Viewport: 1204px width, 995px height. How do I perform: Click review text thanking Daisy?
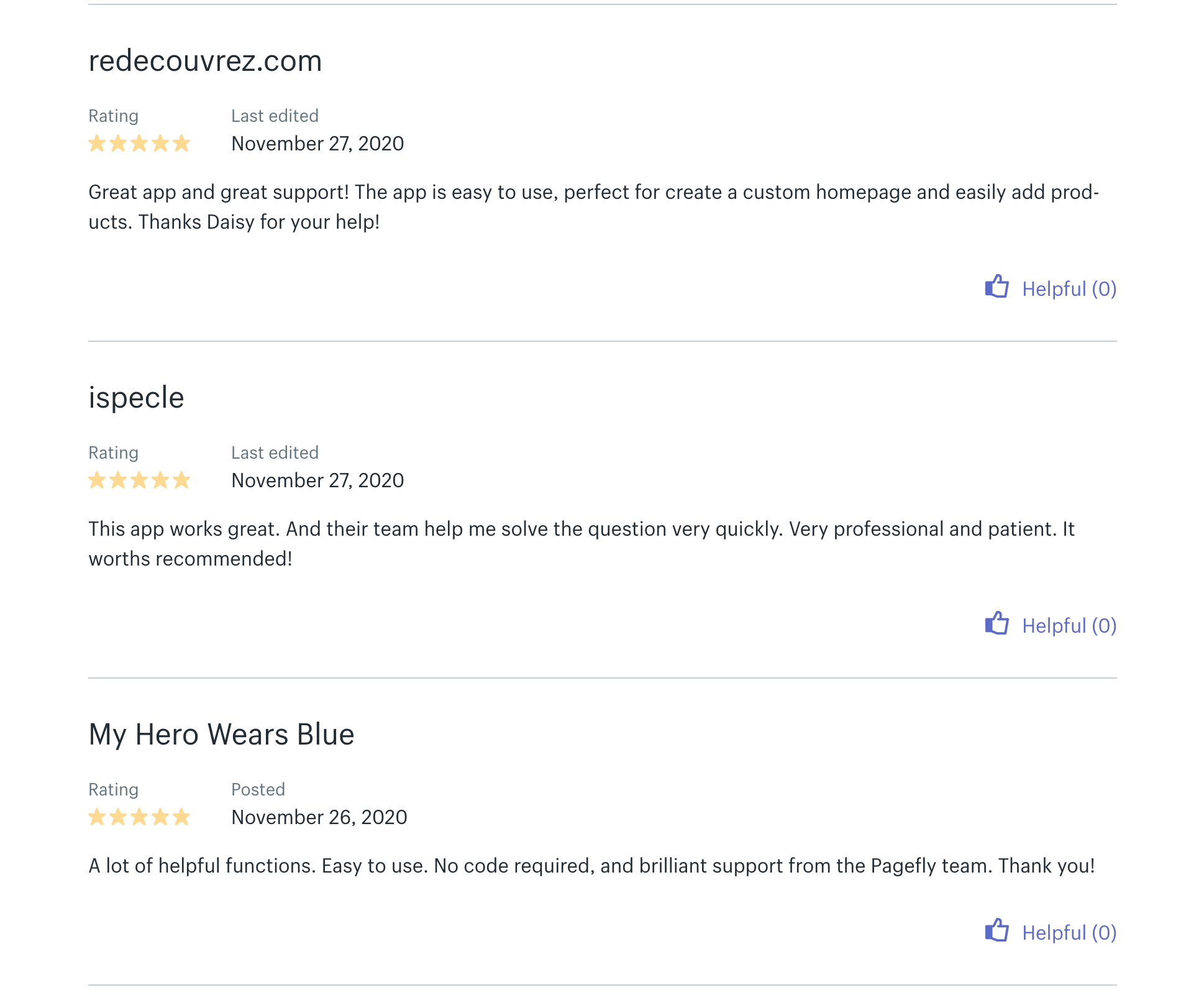[594, 207]
